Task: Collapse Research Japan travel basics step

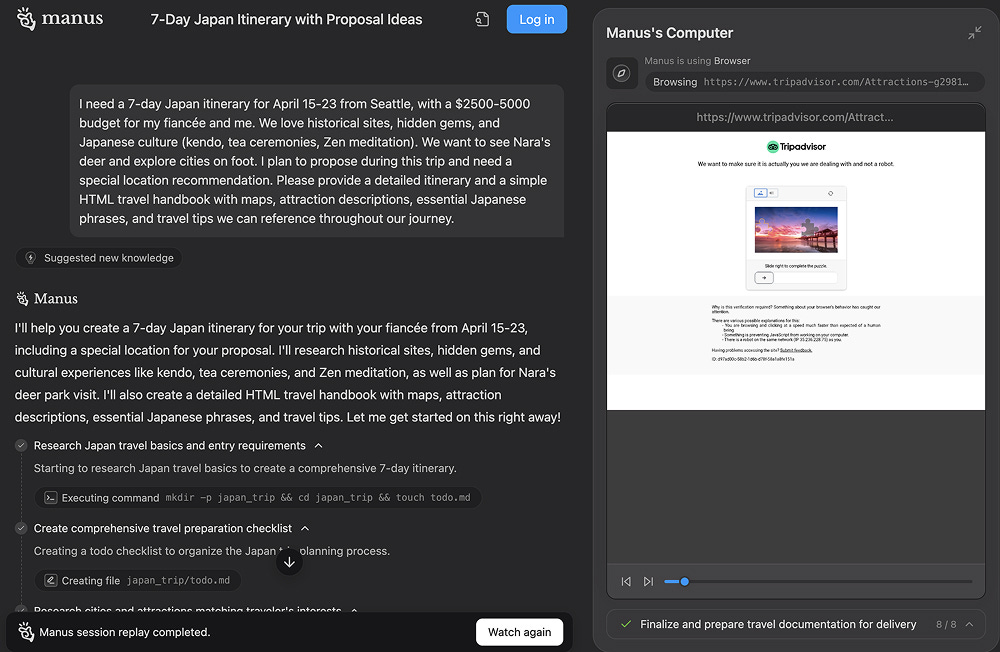Action: [x=319, y=445]
